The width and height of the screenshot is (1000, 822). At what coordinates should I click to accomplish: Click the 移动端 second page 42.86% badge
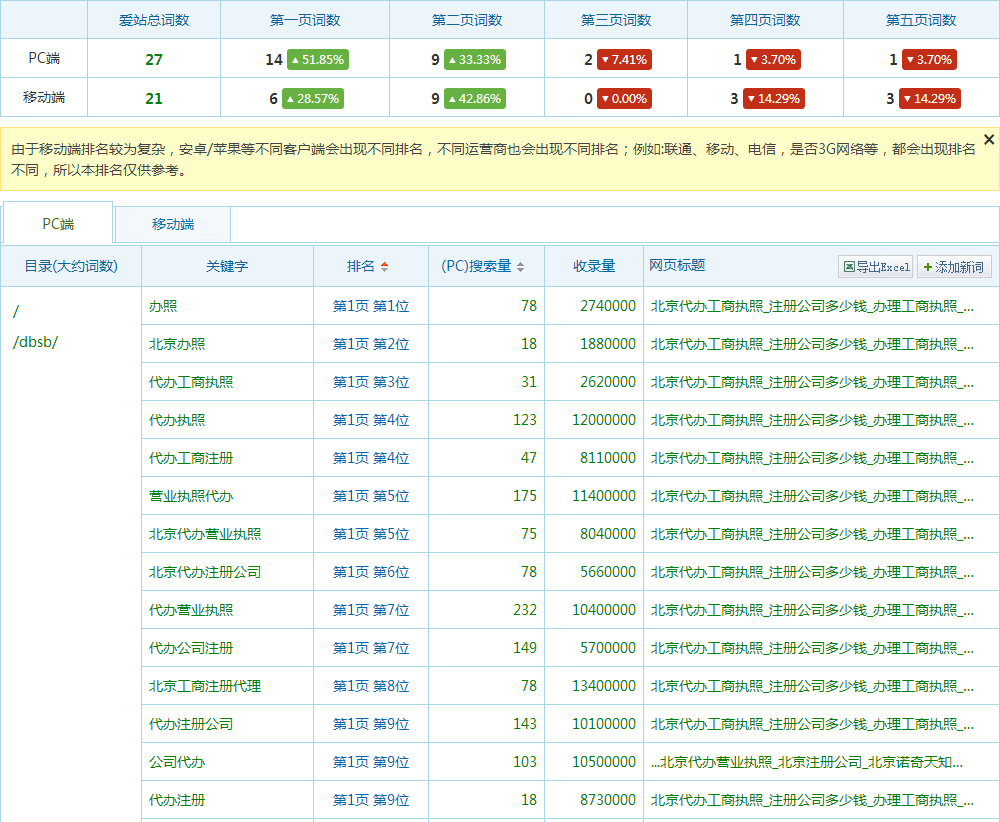[x=474, y=99]
